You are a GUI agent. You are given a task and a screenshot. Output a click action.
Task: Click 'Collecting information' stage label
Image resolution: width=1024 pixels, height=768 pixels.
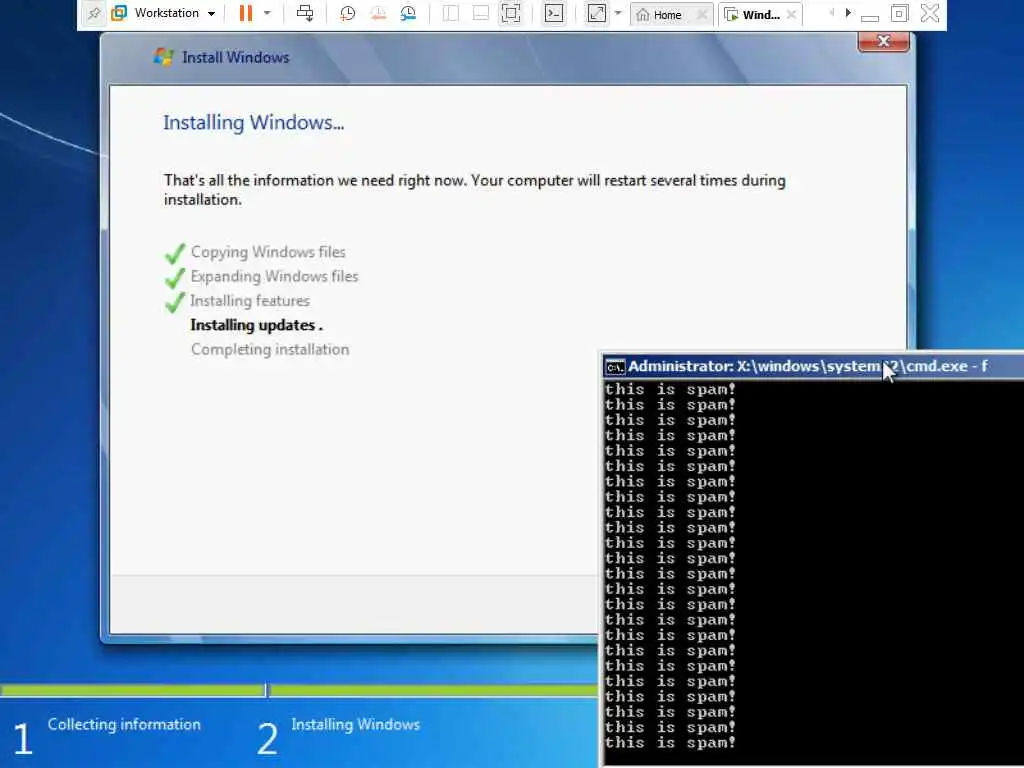point(124,724)
